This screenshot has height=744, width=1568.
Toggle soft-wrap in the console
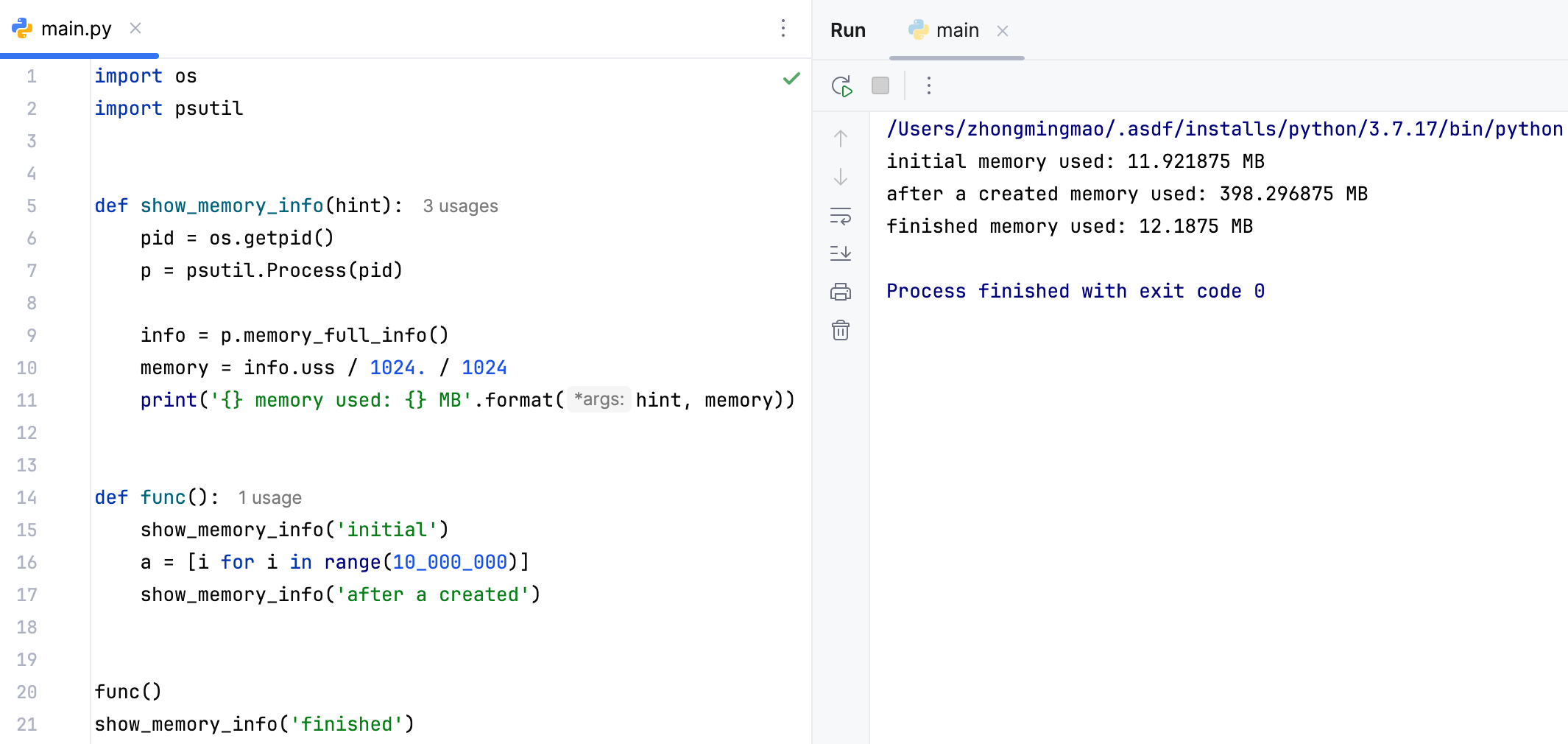tap(841, 216)
